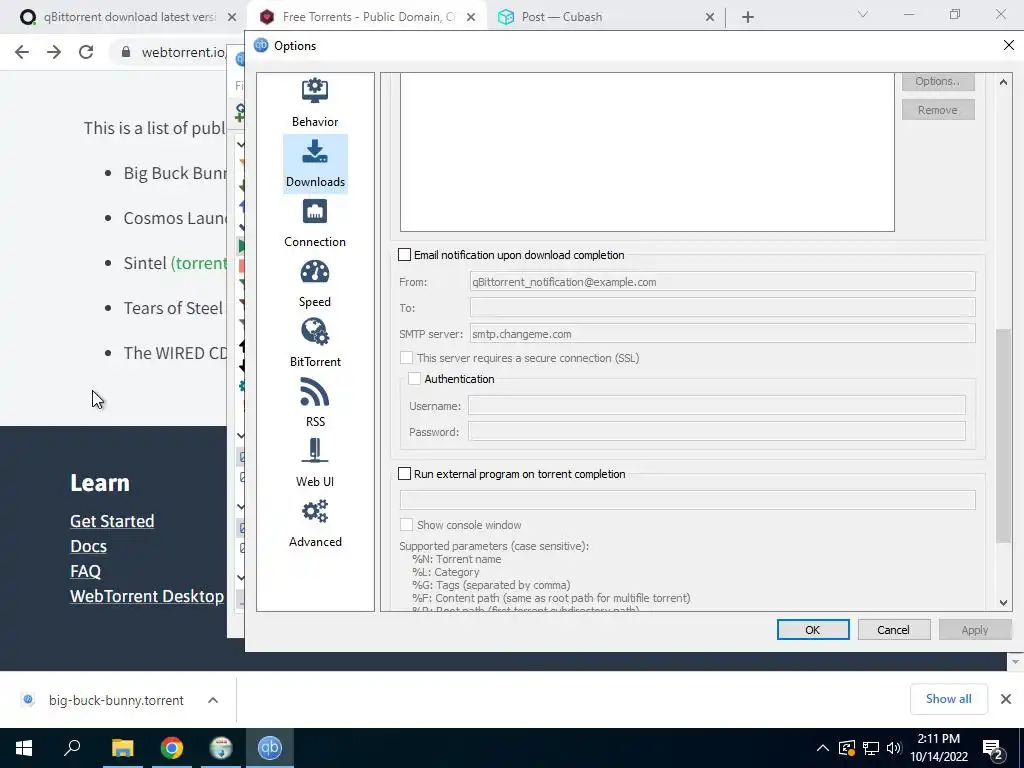Open Windows taskbar search
The image size is (1024, 768).
(72, 748)
